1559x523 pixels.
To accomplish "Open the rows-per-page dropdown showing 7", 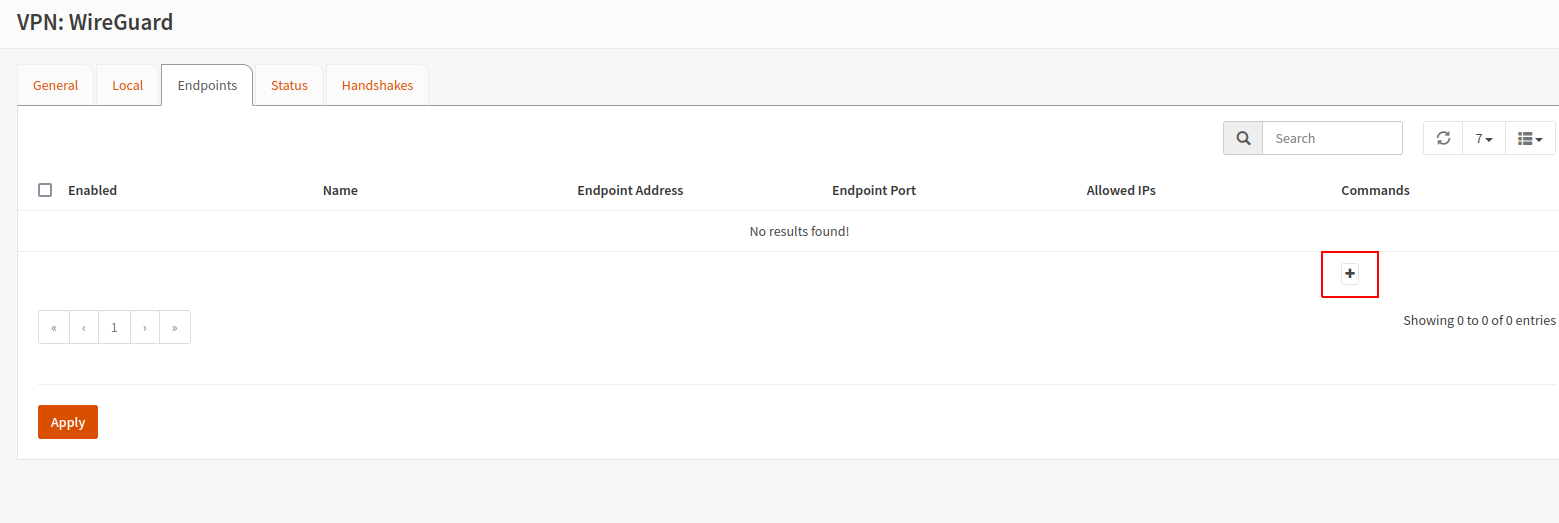I will pyautogui.click(x=1484, y=138).
